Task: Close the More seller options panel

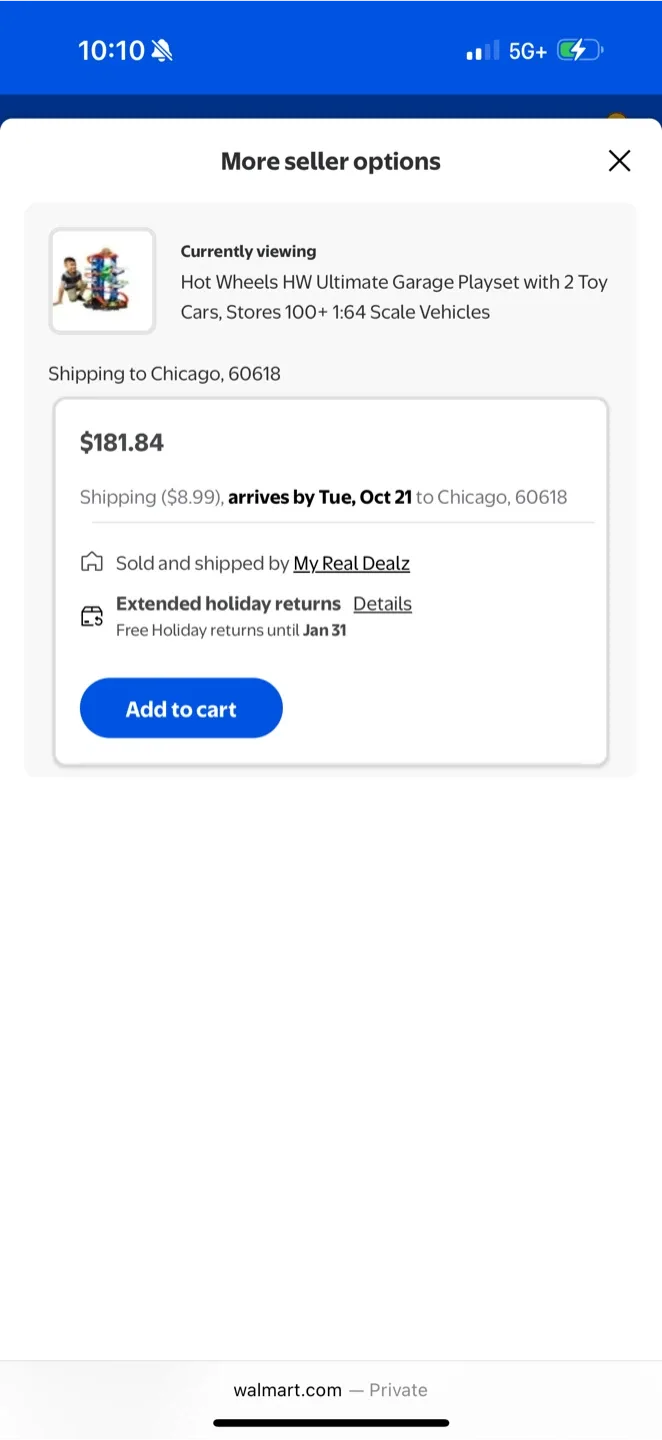Action: point(619,161)
